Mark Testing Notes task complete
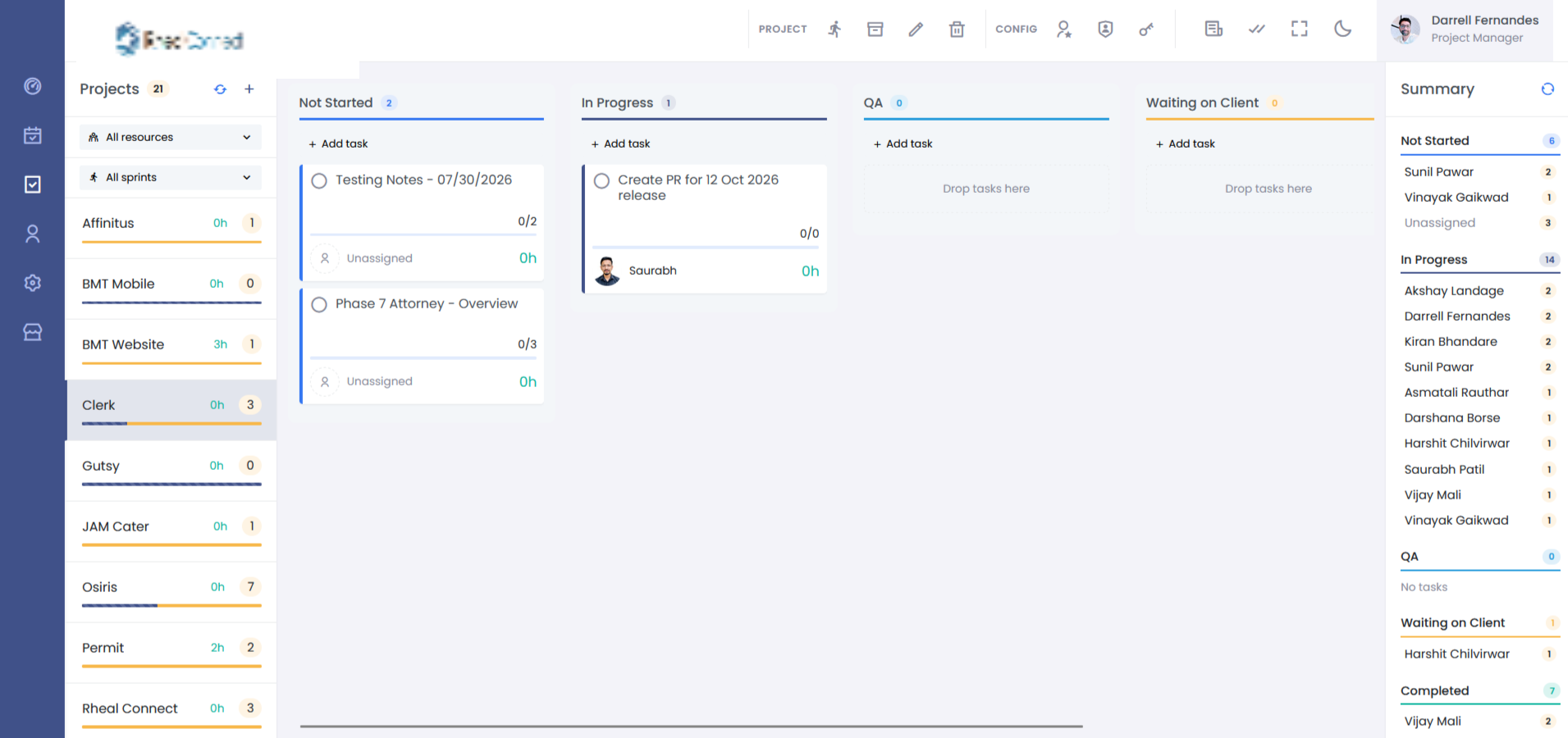1568x738 pixels. click(319, 180)
